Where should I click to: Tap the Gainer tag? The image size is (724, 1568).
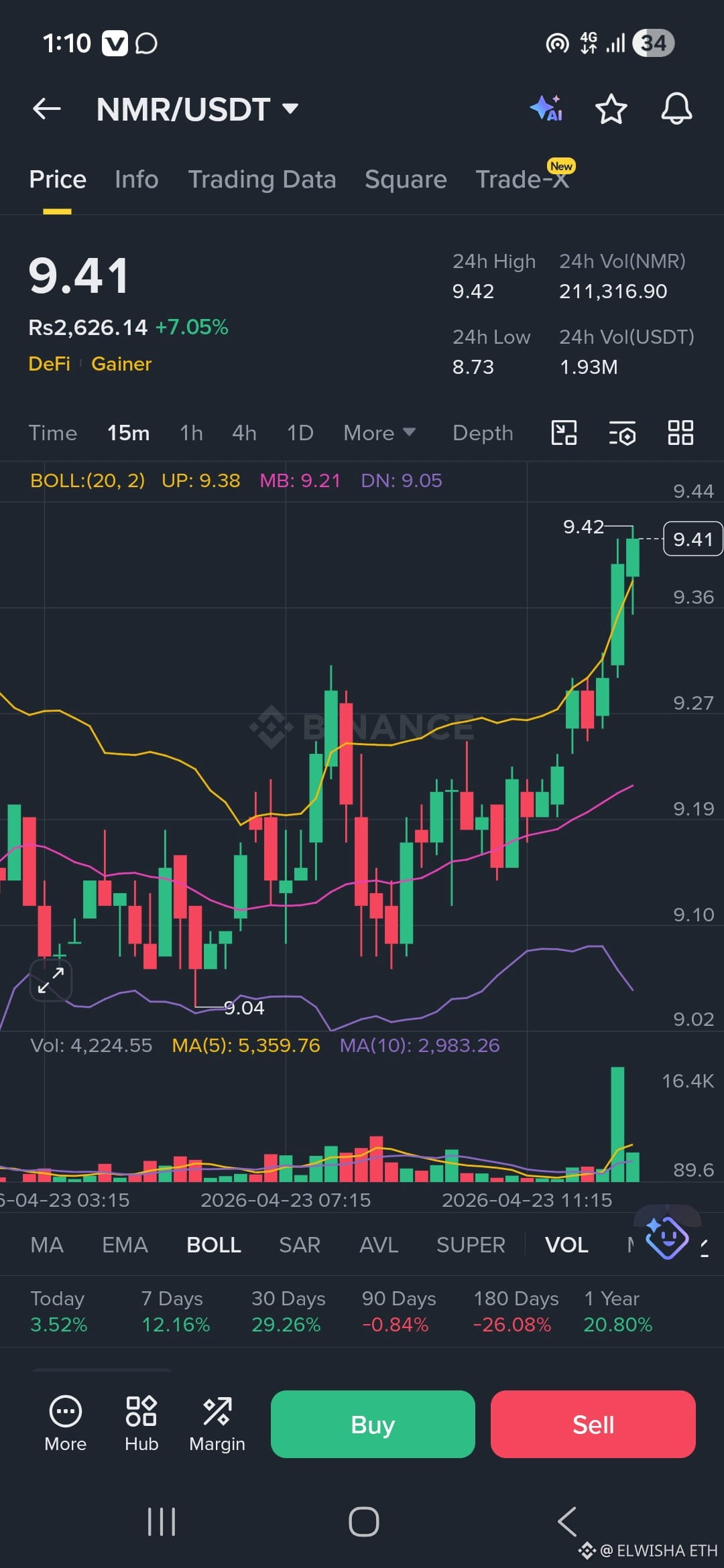click(x=121, y=364)
